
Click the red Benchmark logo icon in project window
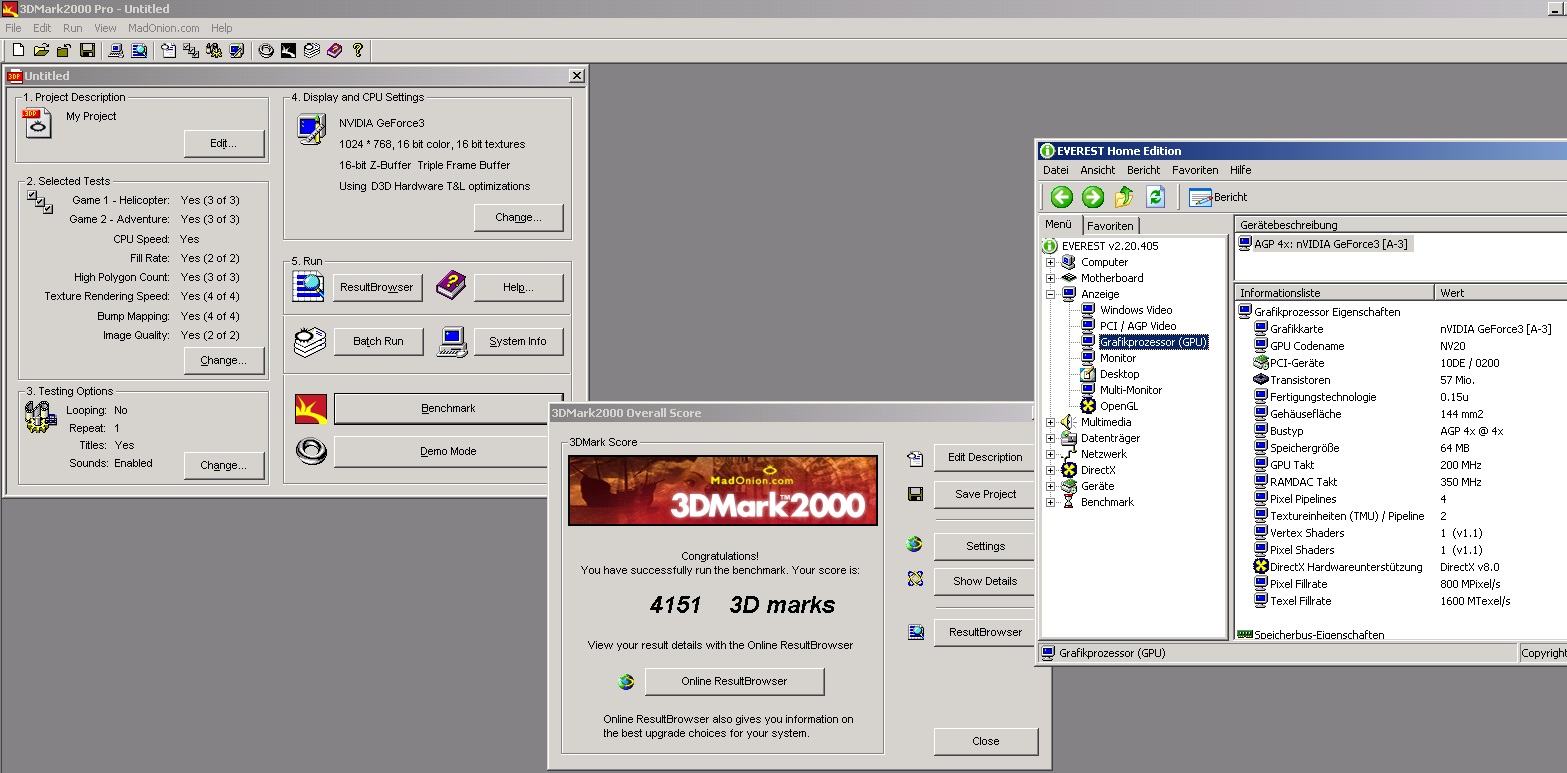click(x=311, y=408)
